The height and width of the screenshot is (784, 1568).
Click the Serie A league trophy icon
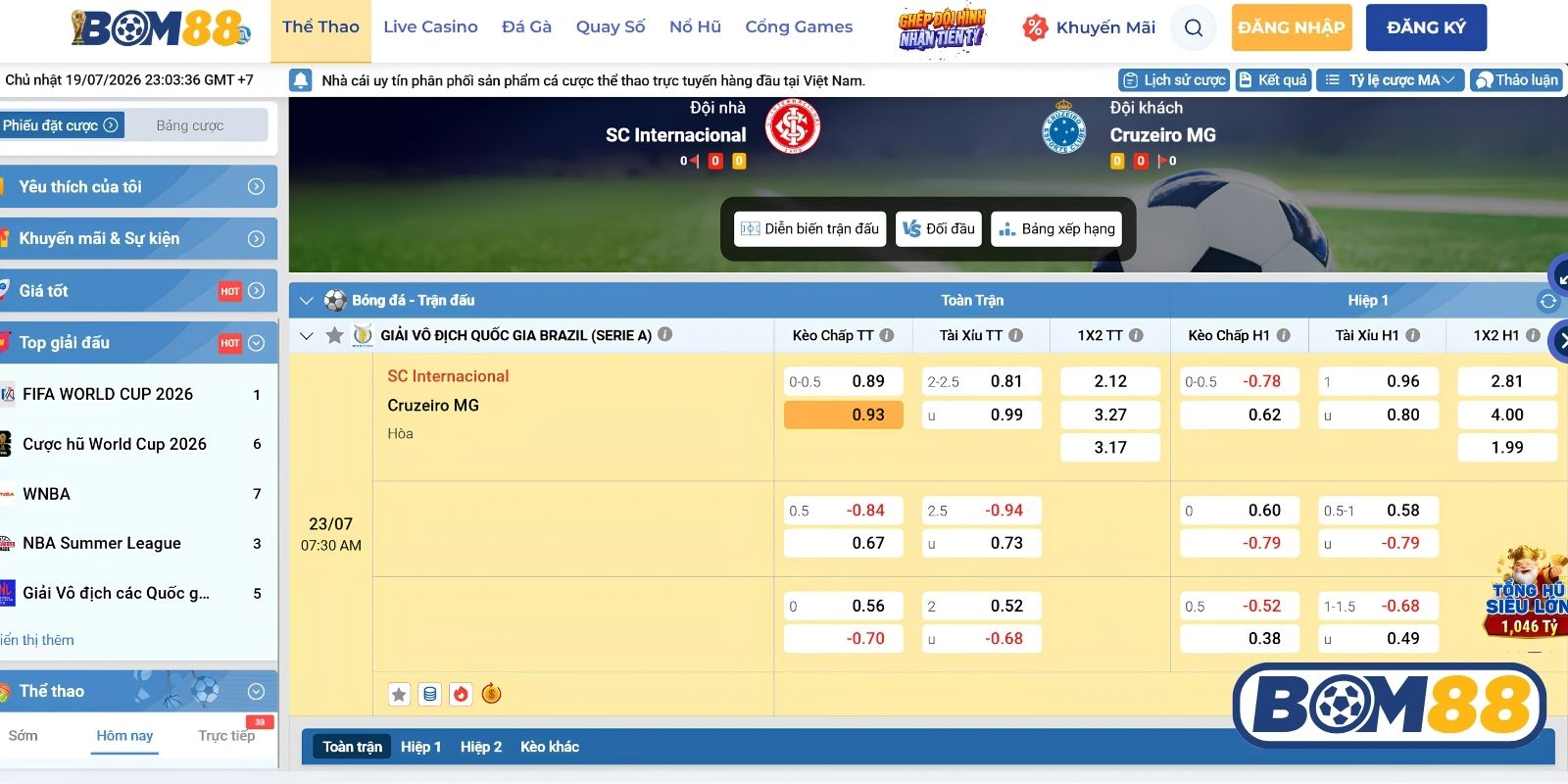click(x=363, y=335)
